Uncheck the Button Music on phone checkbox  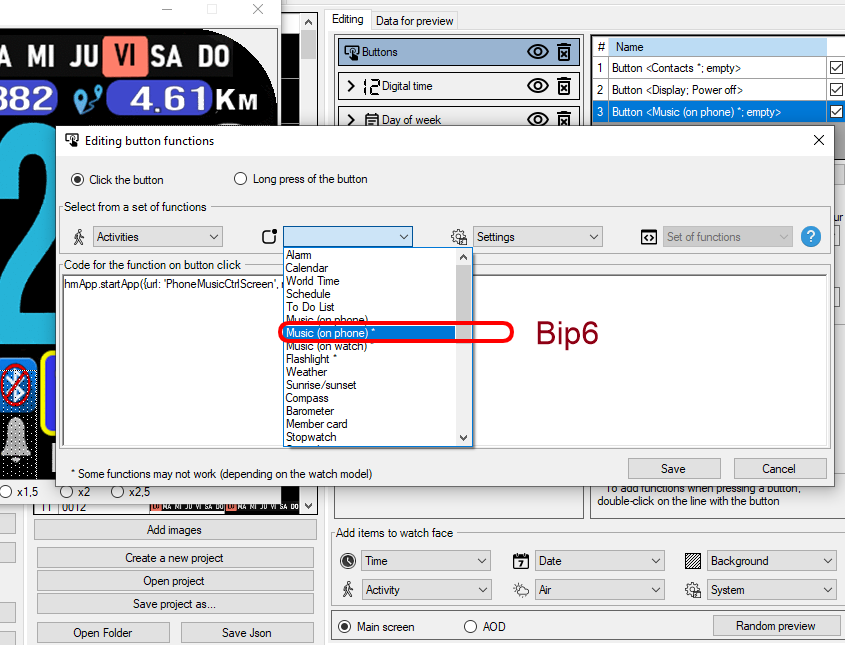pyautogui.click(x=836, y=112)
